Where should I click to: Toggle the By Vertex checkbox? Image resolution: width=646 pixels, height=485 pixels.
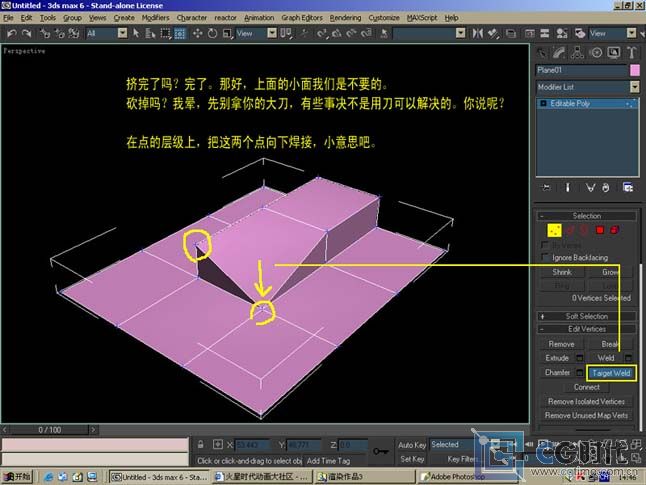[545, 245]
